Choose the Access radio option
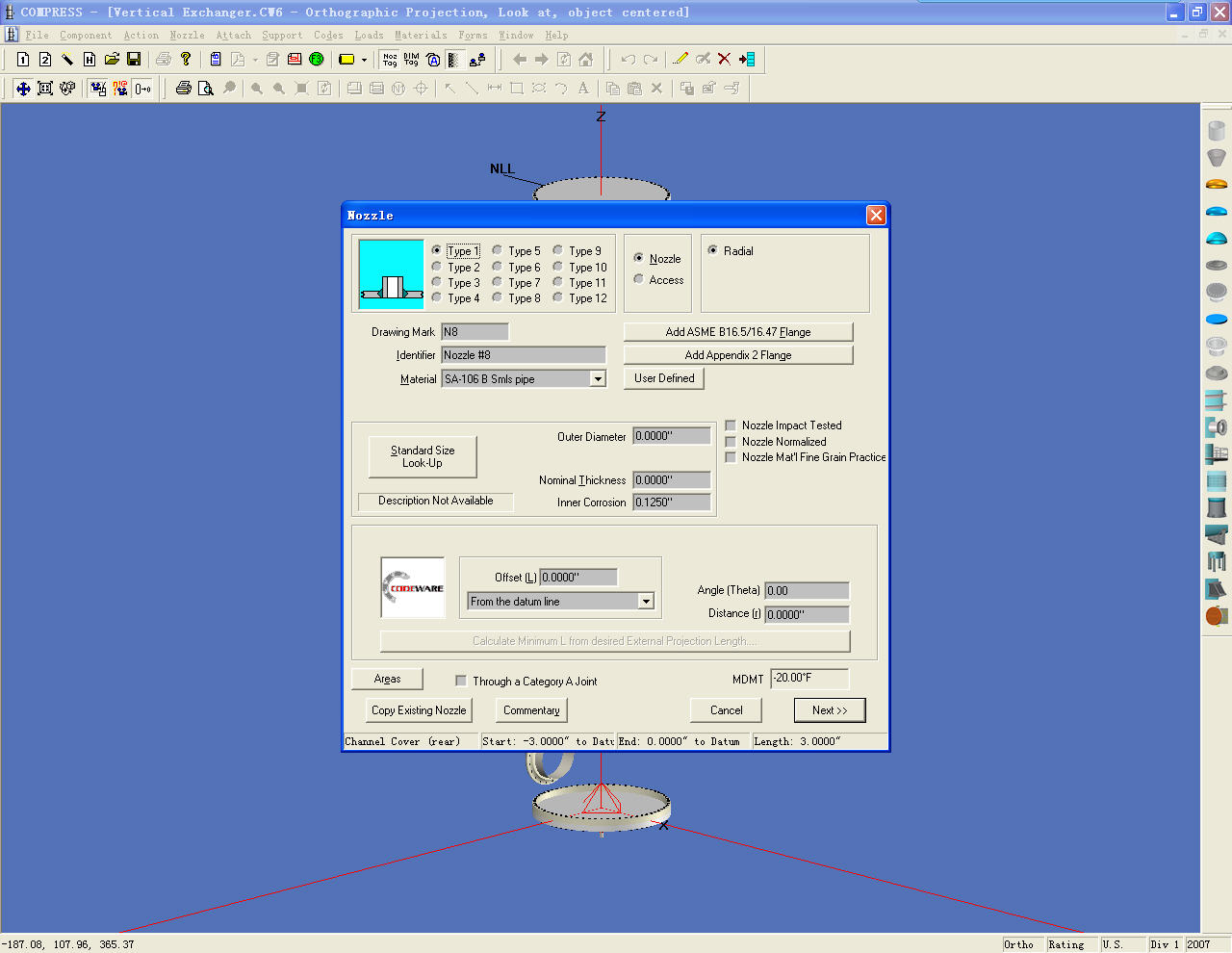Screen dimensions: 1232x953 coord(639,279)
